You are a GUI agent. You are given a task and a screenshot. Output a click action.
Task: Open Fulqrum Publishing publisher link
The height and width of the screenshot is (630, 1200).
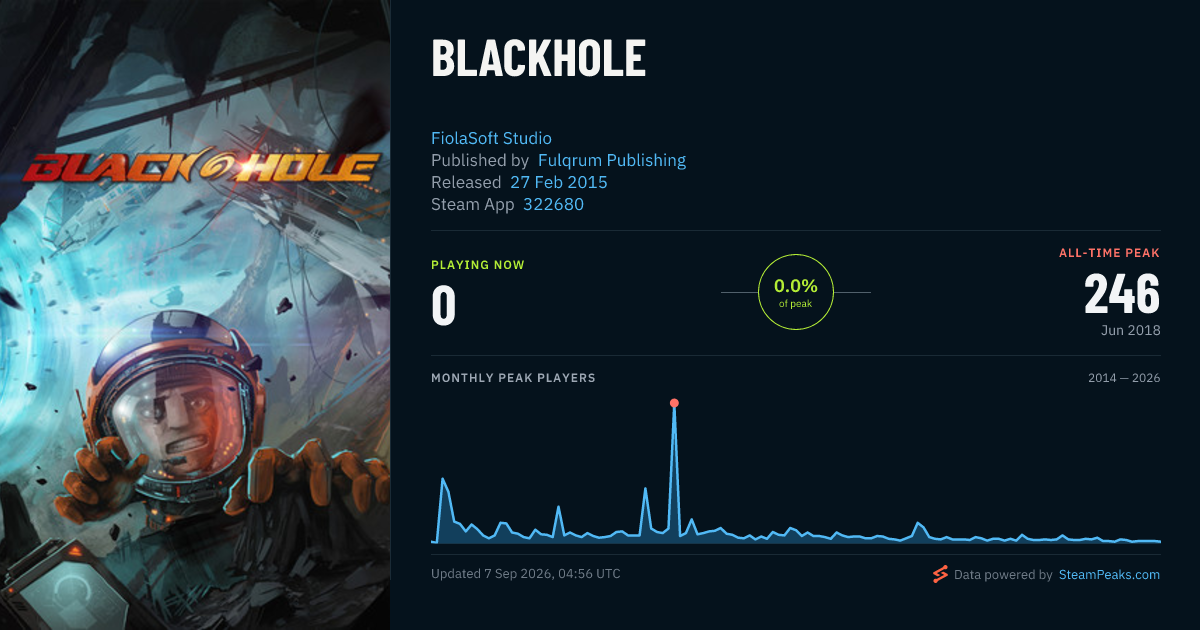click(x=612, y=160)
